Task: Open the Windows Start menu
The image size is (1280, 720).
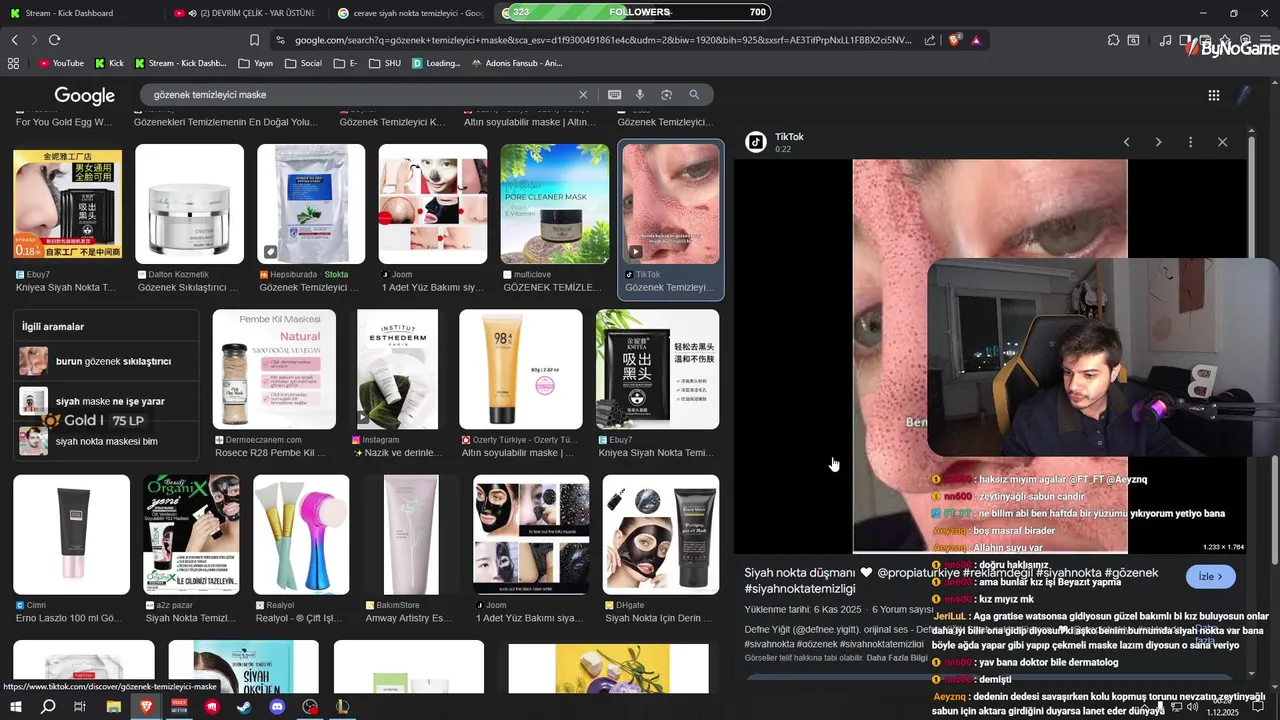Action: 15,707
